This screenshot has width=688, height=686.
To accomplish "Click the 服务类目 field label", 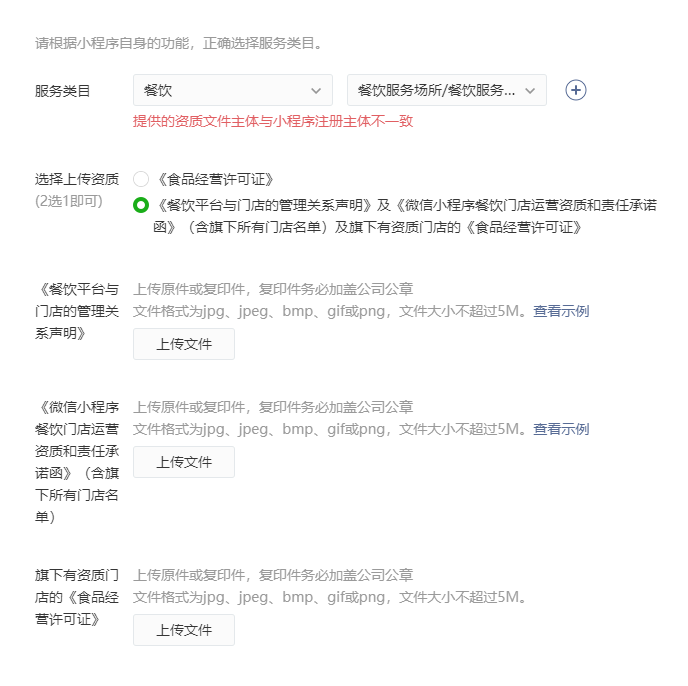I will (62, 91).
